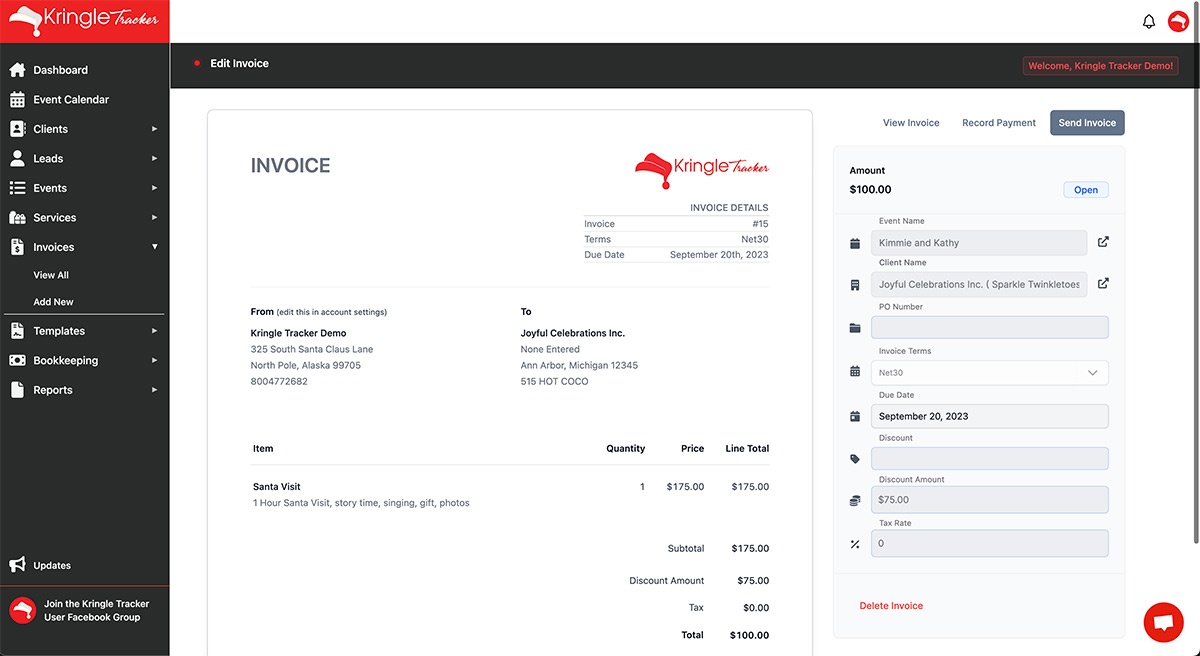The image size is (1200, 656).
Task: Click the Delete Invoice link
Action: (x=891, y=606)
